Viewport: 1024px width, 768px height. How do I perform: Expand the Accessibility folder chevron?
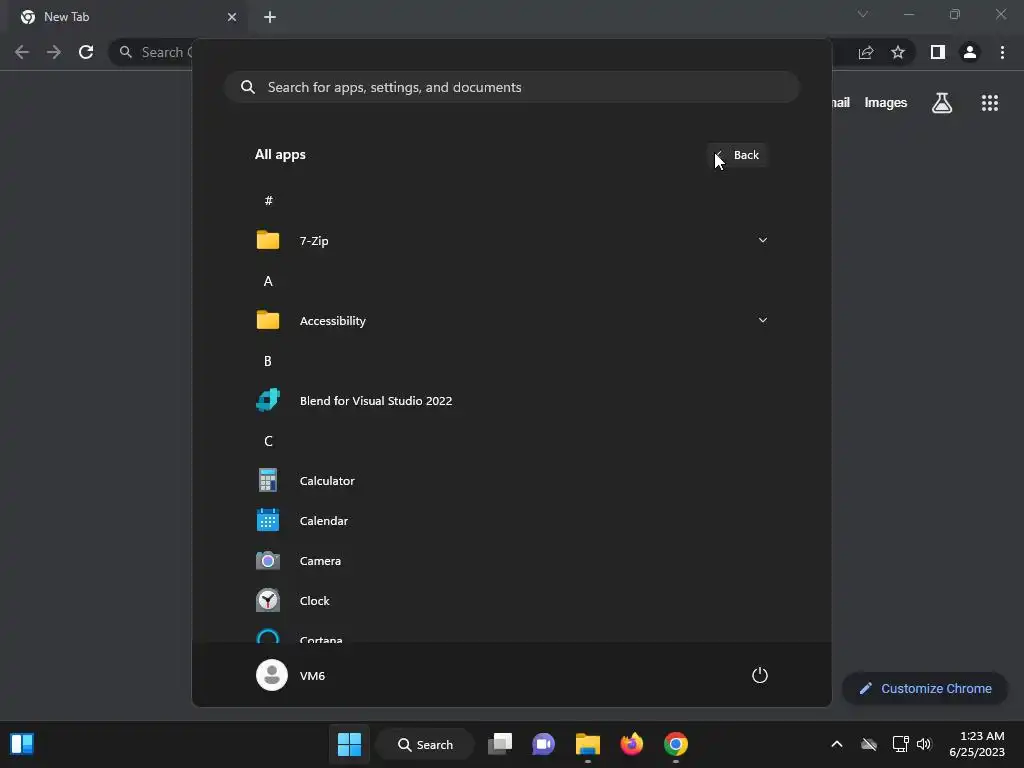coord(763,320)
